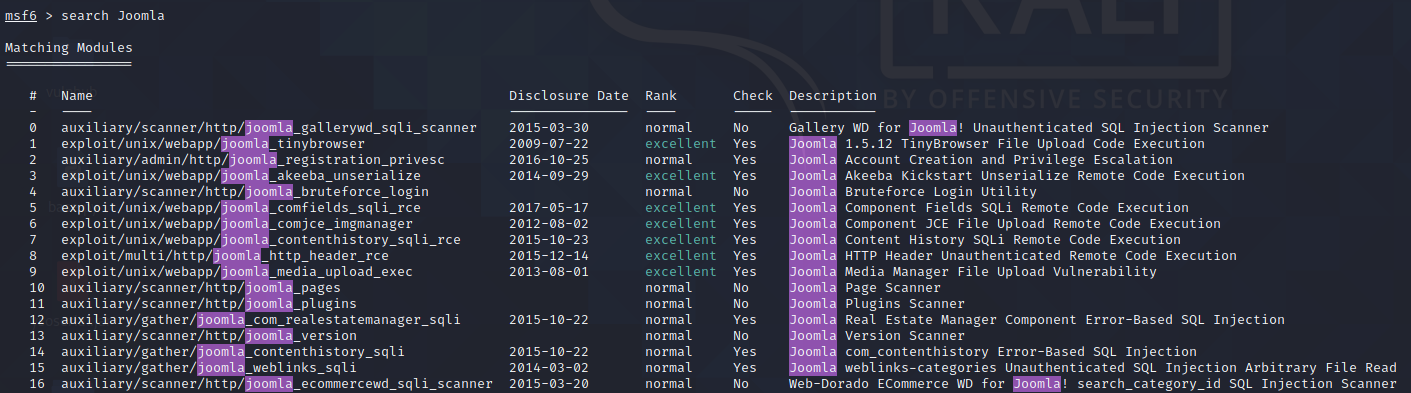Click '1.5.12 TinyBrowser File Upload Code Execution' description
This screenshot has height=393, width=1411.
tap(1025, 144)
